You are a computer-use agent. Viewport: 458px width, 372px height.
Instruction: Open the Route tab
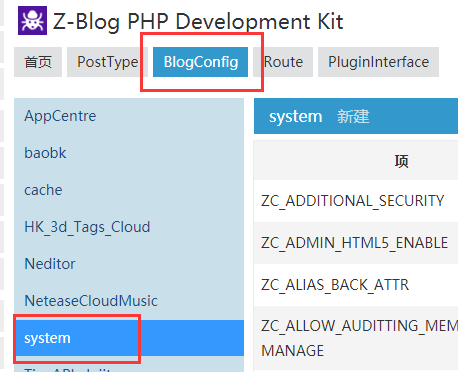click(283, 62)
